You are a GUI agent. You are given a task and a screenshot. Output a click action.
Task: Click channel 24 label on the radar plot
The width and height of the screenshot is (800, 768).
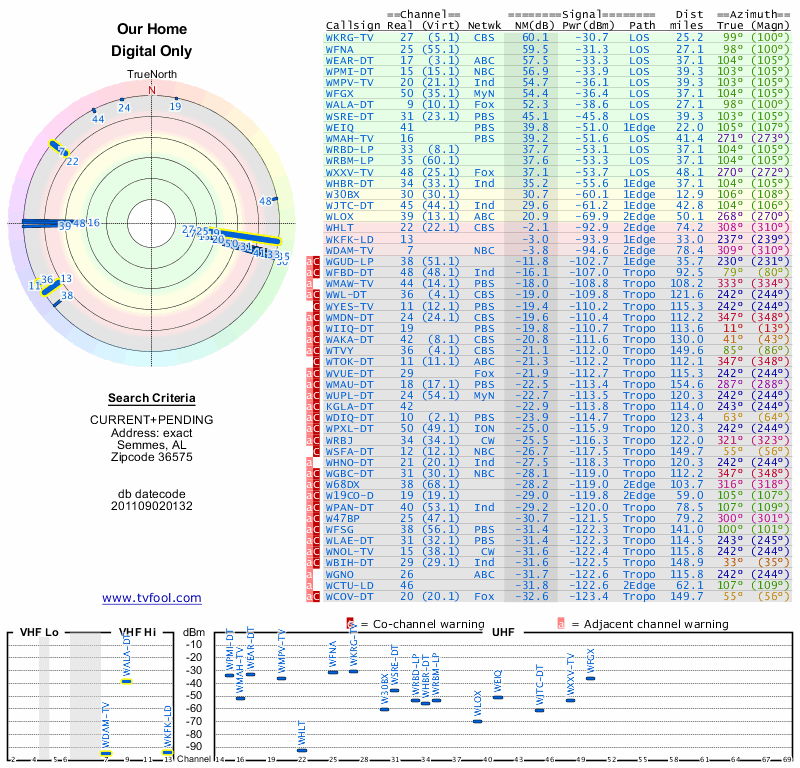(x=124, y=108)
